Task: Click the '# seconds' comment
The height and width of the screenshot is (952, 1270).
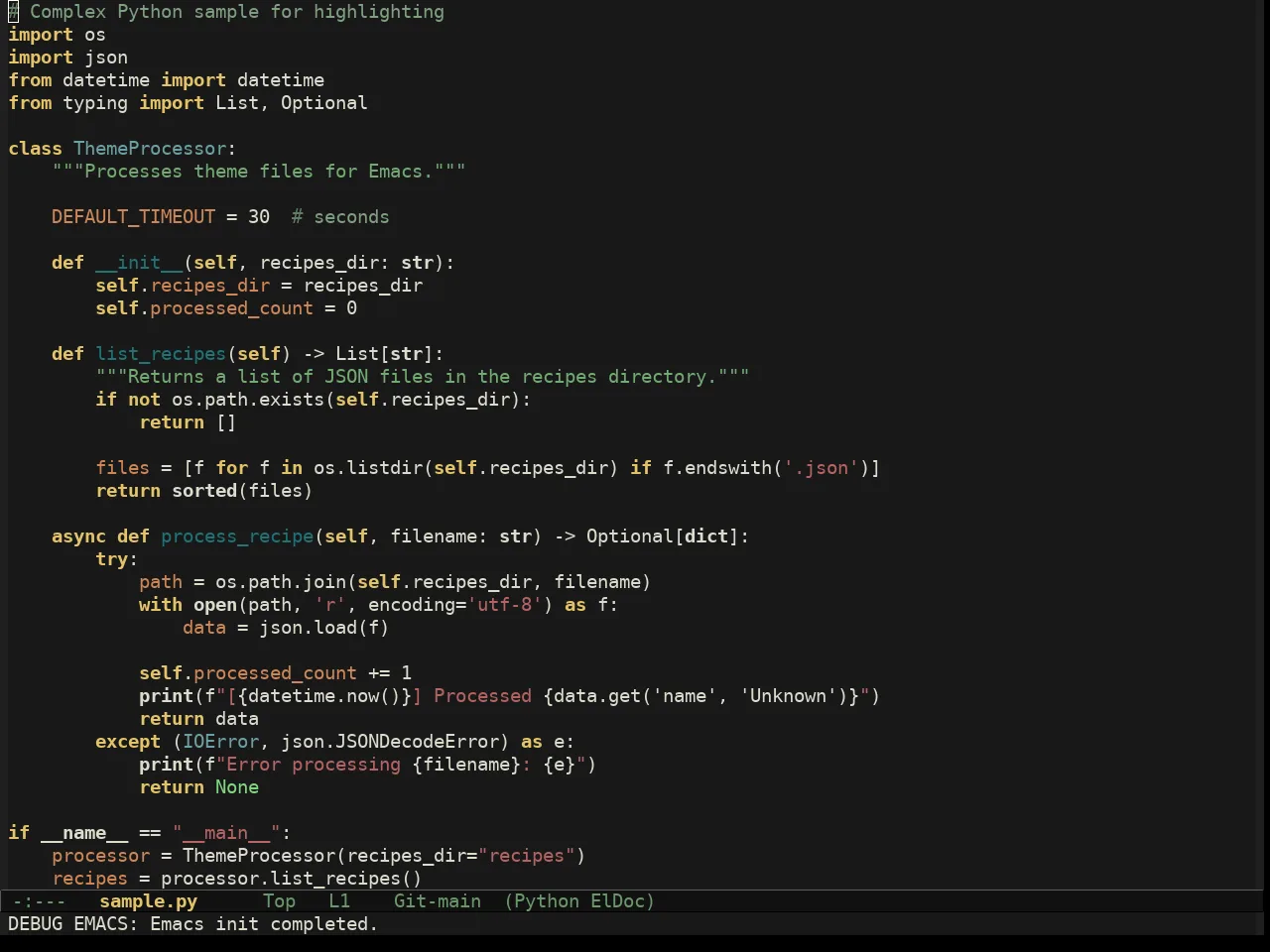Action: (x=340, y=217)
